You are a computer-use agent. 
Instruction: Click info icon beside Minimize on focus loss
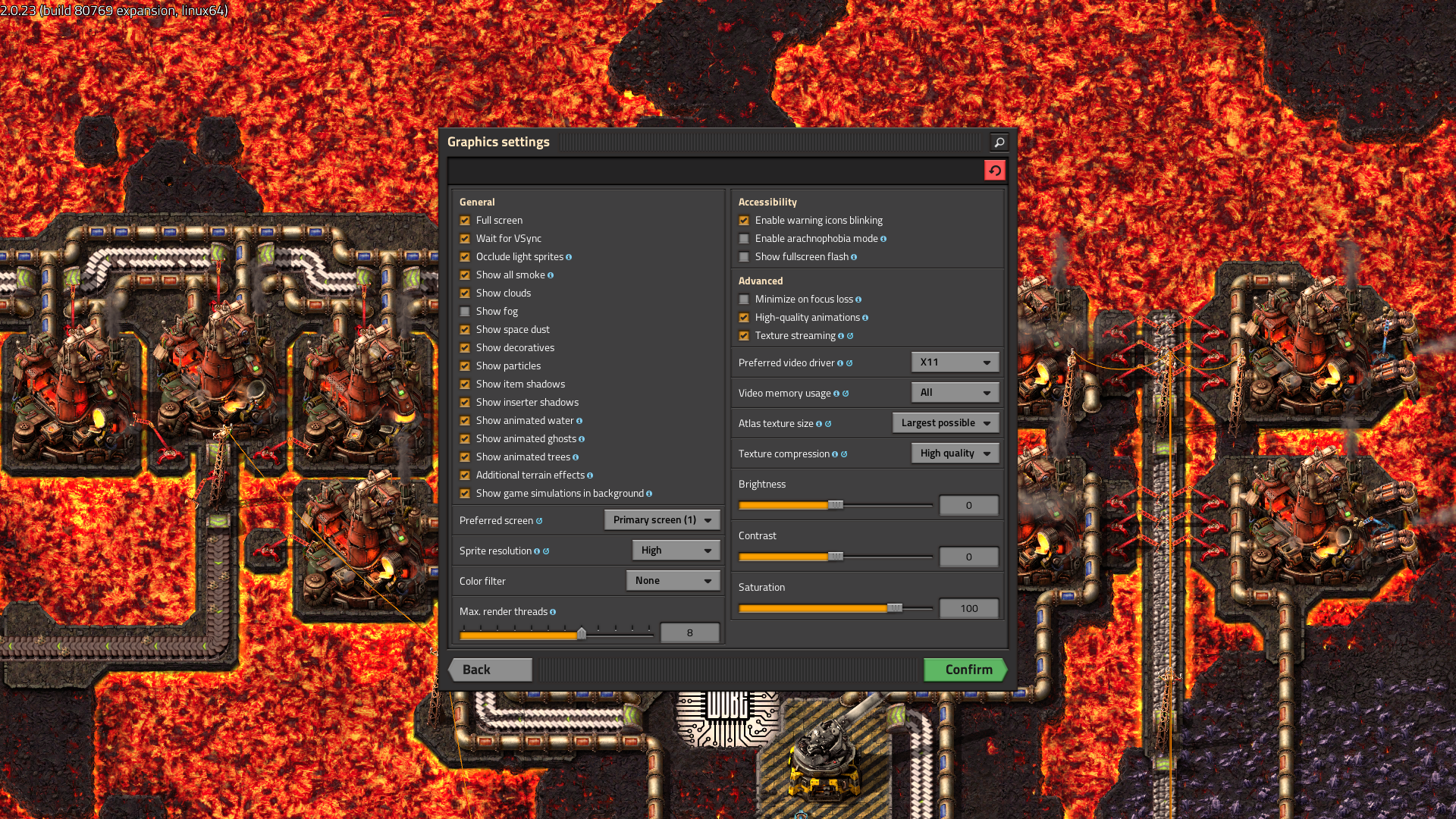(x=858, y=300)
